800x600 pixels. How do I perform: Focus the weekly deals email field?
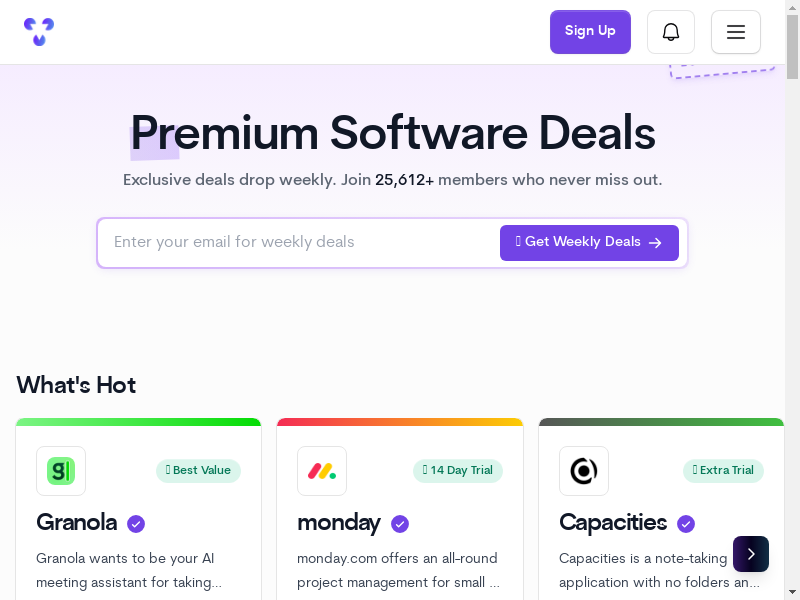click(300, 242)
